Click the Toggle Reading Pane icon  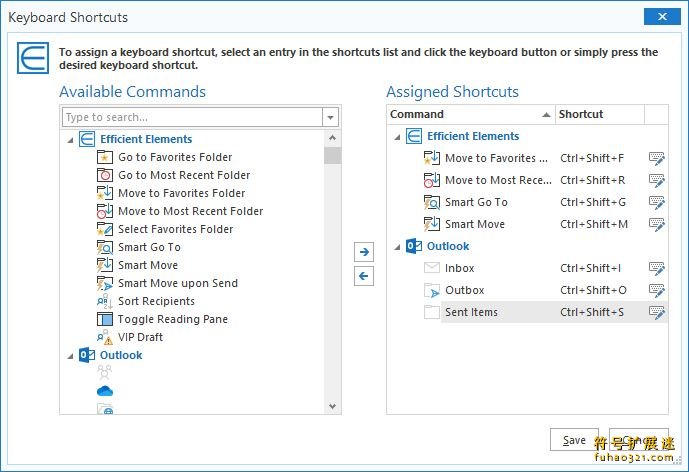pyautogui.click(x=105, y=319)
